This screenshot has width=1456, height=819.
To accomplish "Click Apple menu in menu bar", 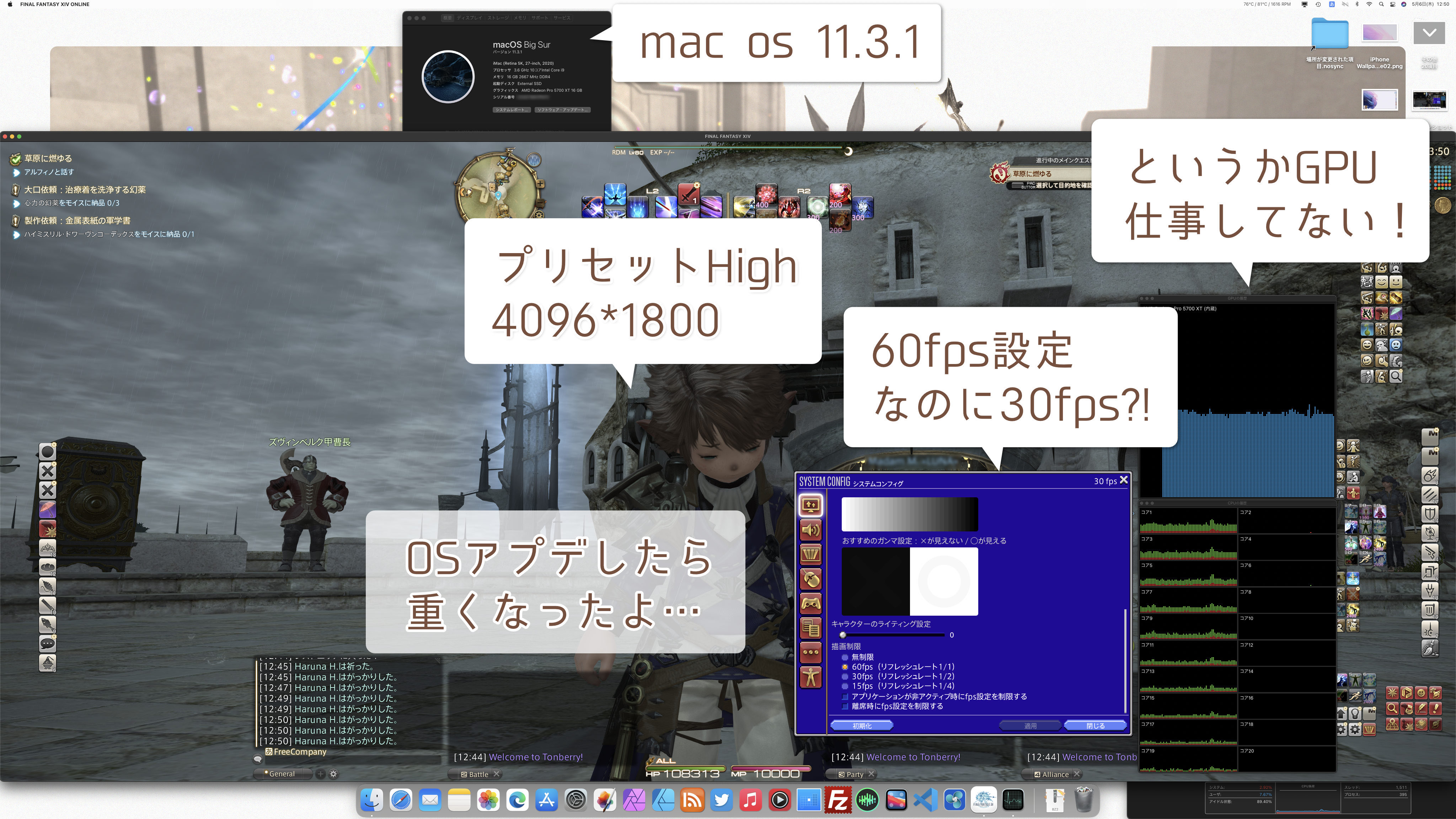I will 10,4.
